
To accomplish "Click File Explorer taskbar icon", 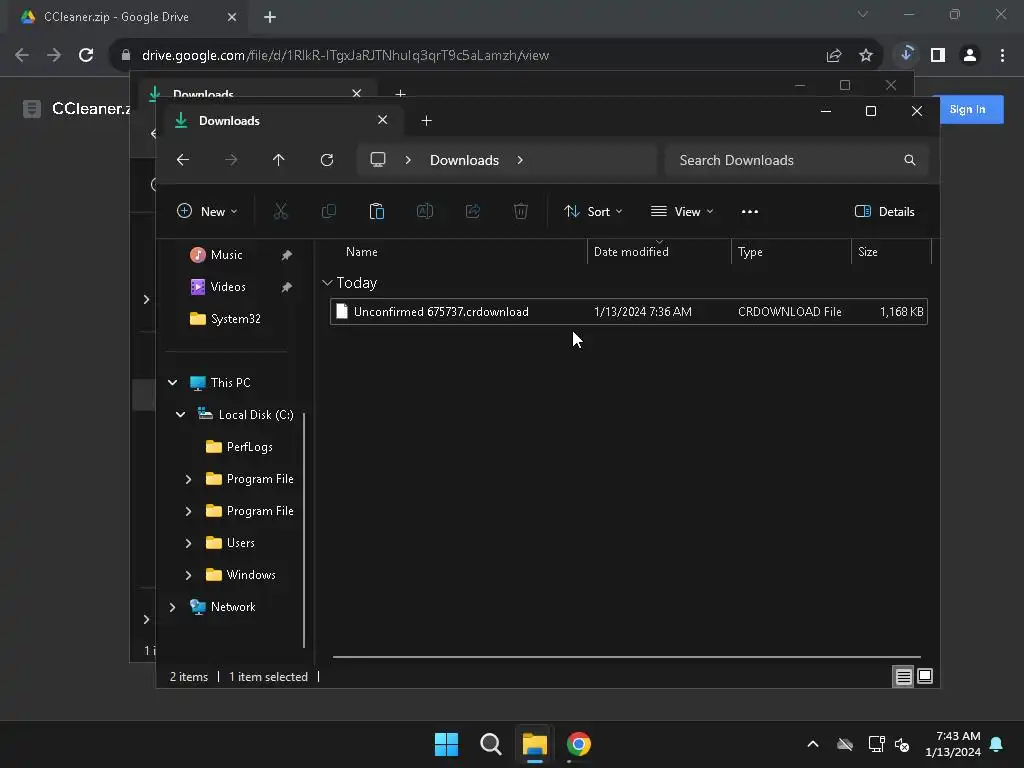I will click(534, 744).
